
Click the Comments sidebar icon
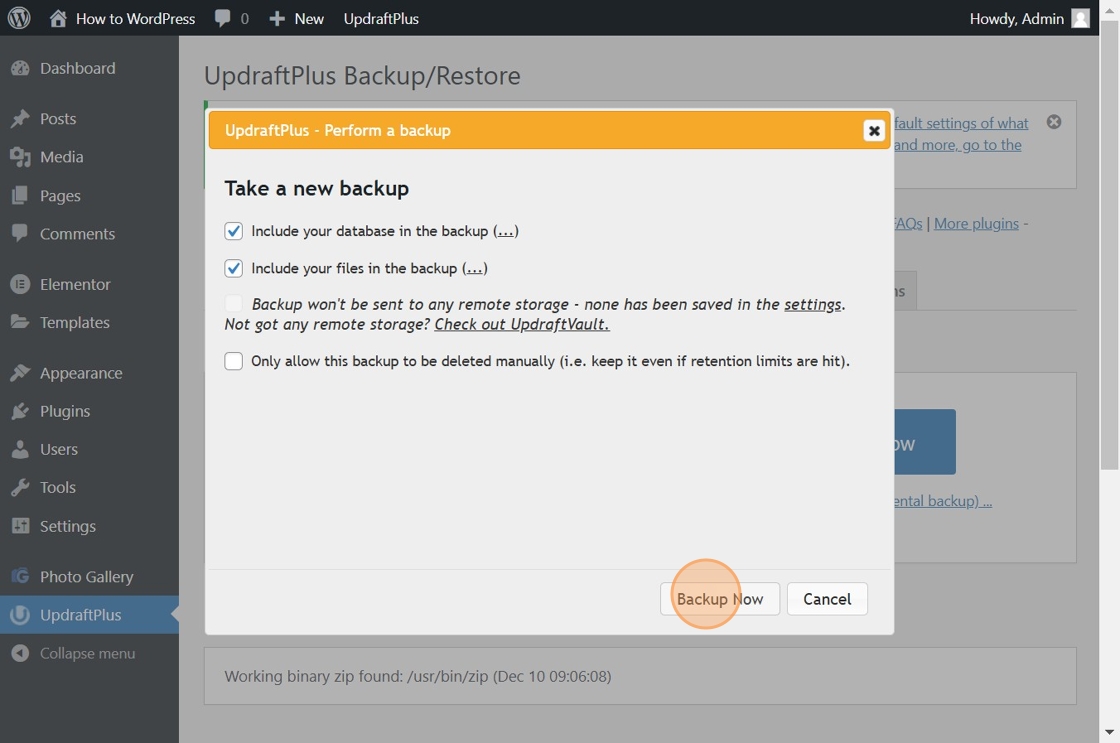(20, 233)
